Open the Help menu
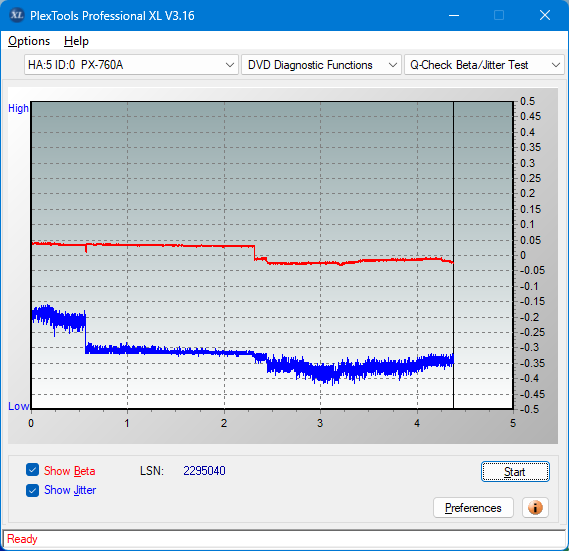Image resolution: width=569 pixels, height=551 pixels. [76, 41]
